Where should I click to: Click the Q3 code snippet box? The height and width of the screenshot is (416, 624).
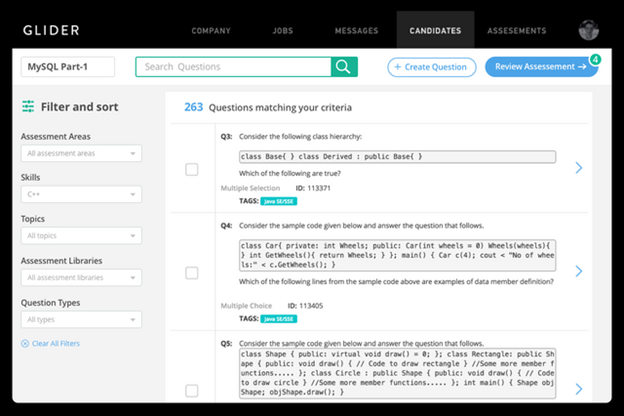[x=397, y=156]
